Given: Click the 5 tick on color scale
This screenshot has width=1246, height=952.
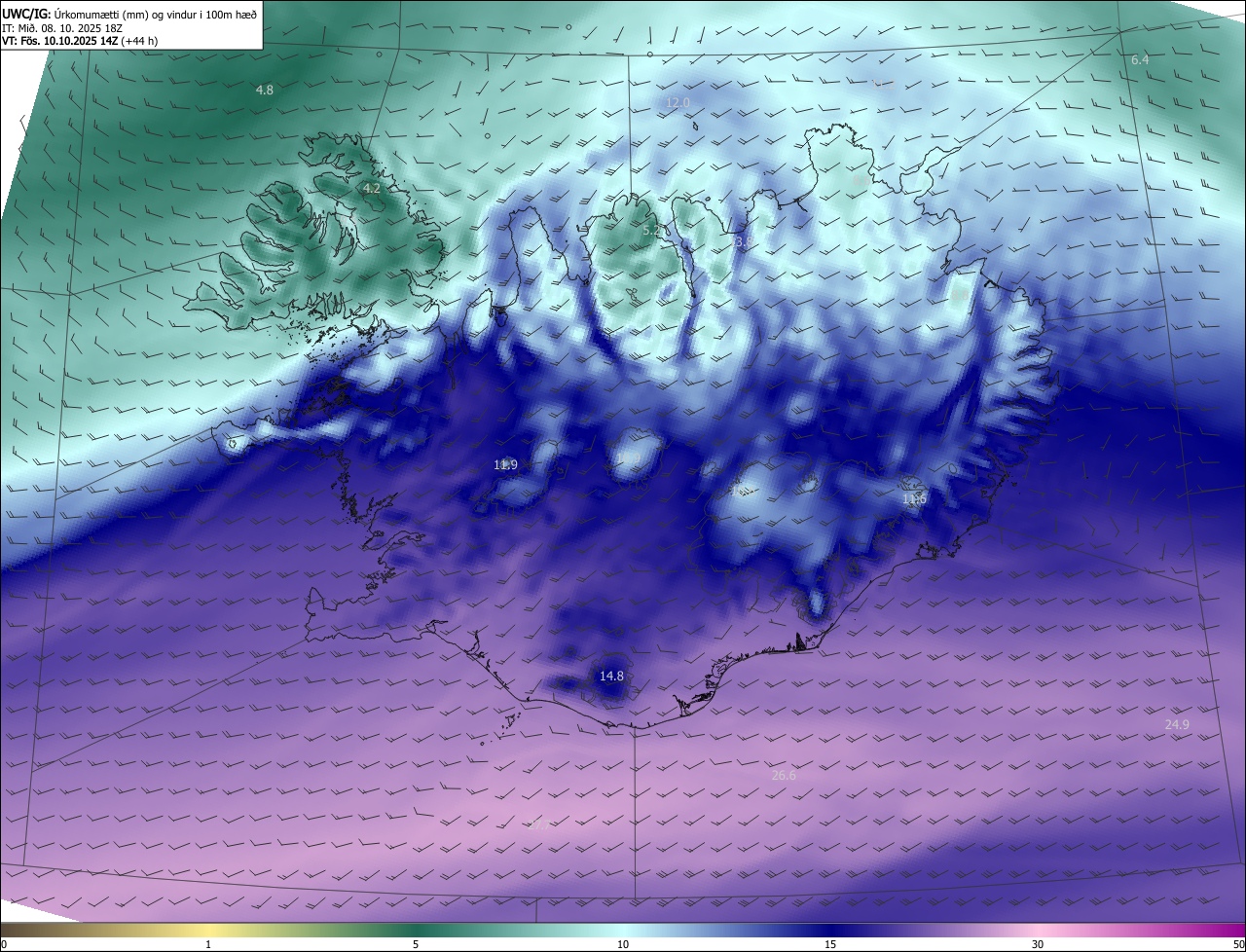Looking at the screenshot, I should (416, 944).
